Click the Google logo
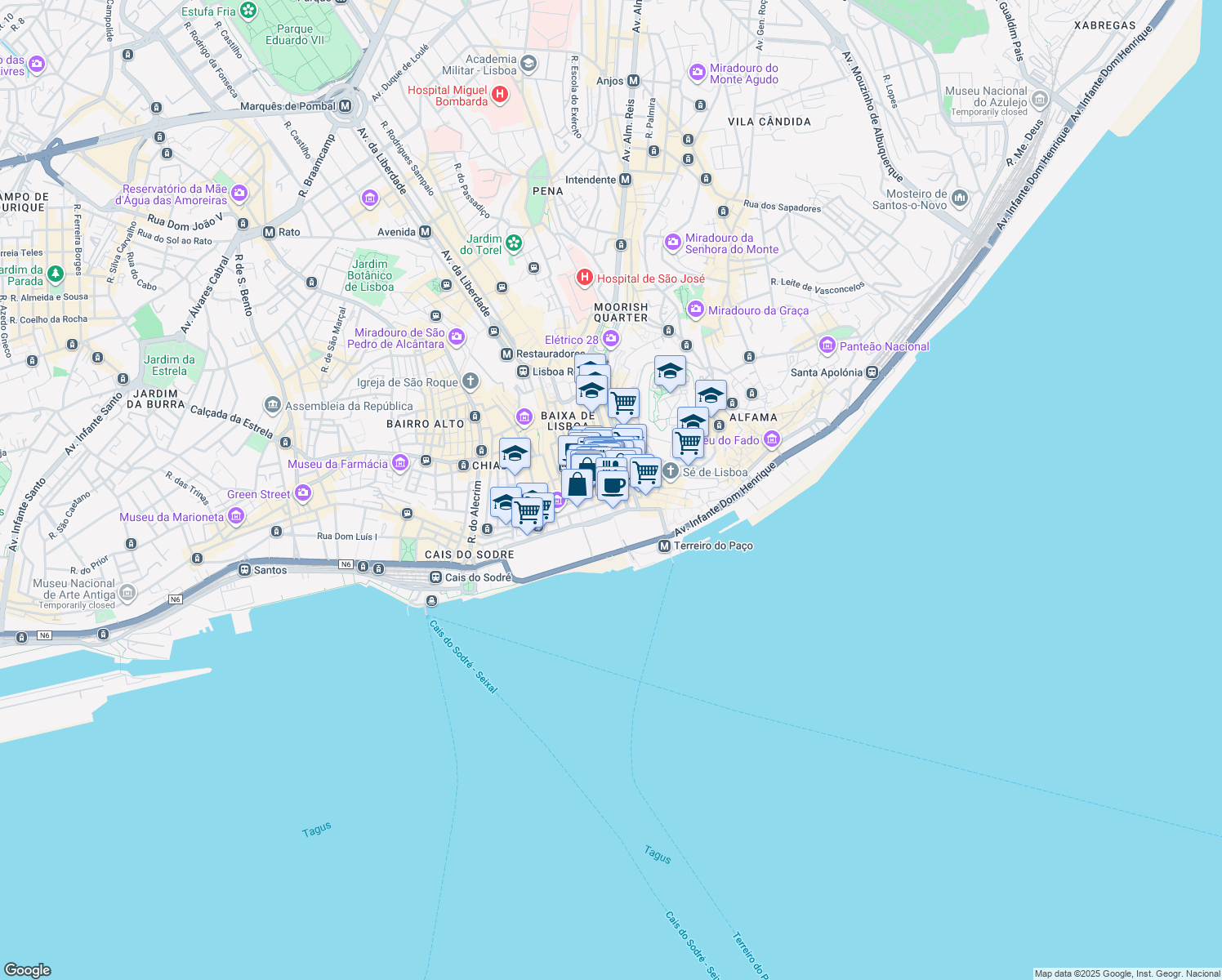Viewport: 1222px width, 980px height. coord(27,969)
